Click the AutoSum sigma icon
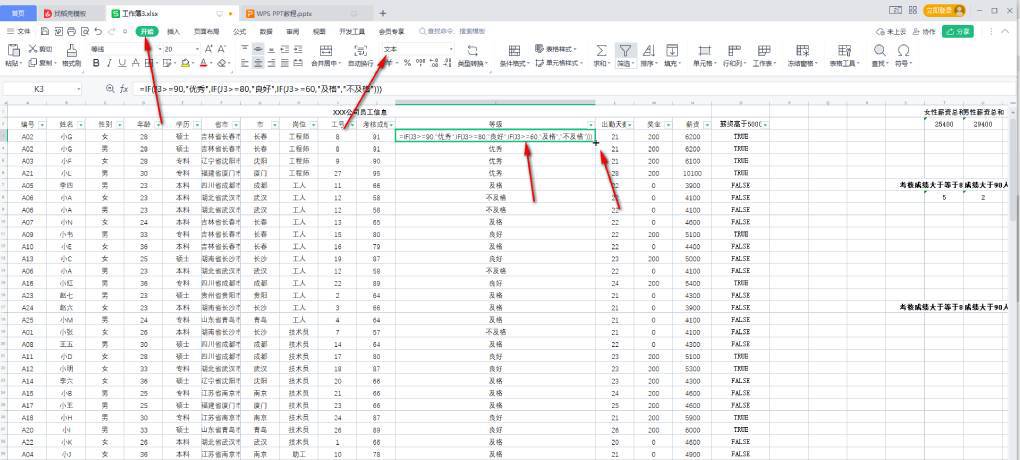 click(x=602, y=50)
